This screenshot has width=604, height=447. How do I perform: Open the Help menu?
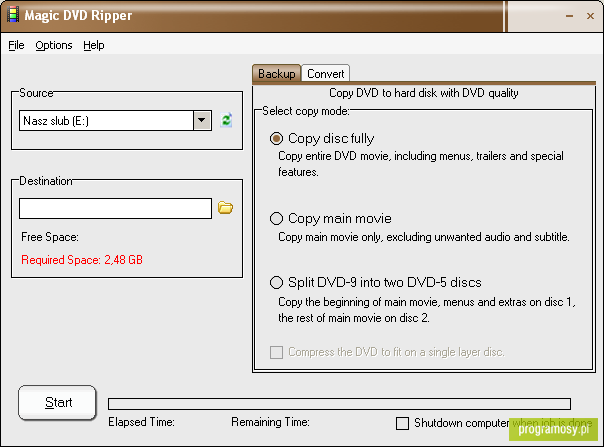[94, 45]
